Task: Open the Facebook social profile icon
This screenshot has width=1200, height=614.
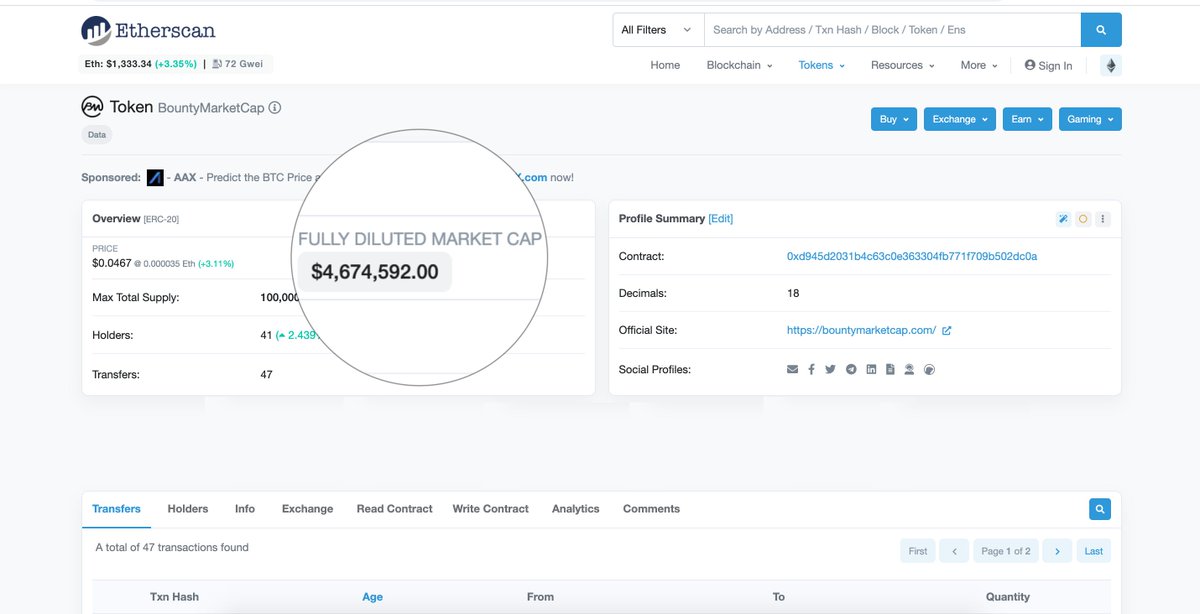Action: click(812, 369)
